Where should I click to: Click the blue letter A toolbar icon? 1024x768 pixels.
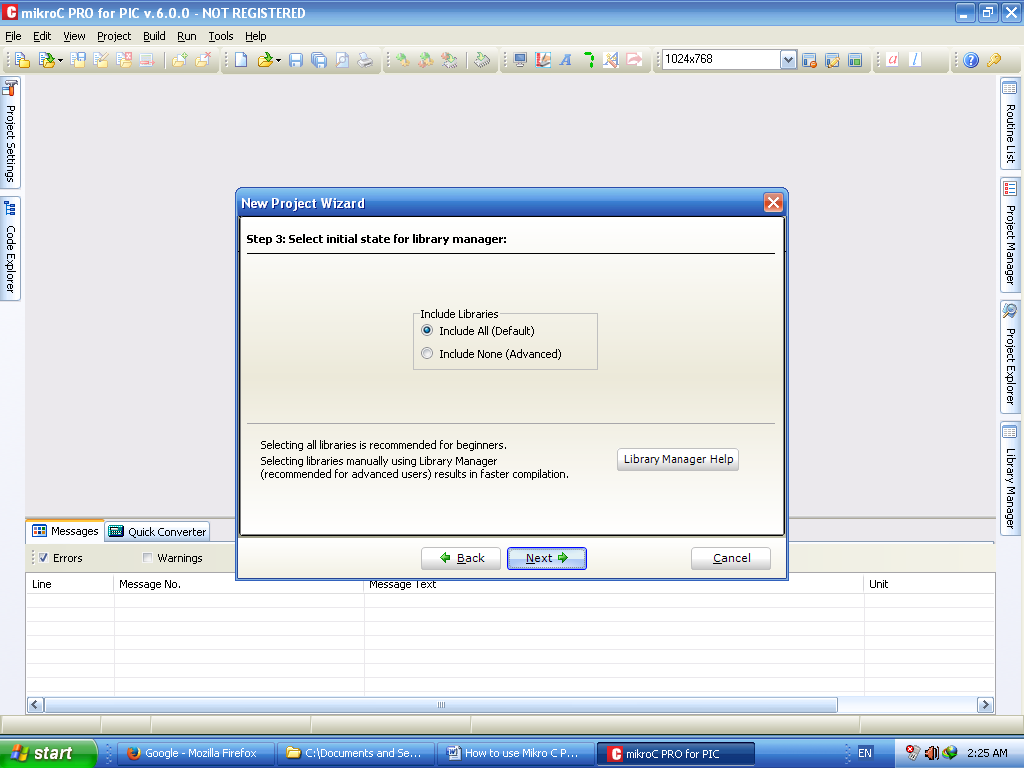tap(566, 60)
